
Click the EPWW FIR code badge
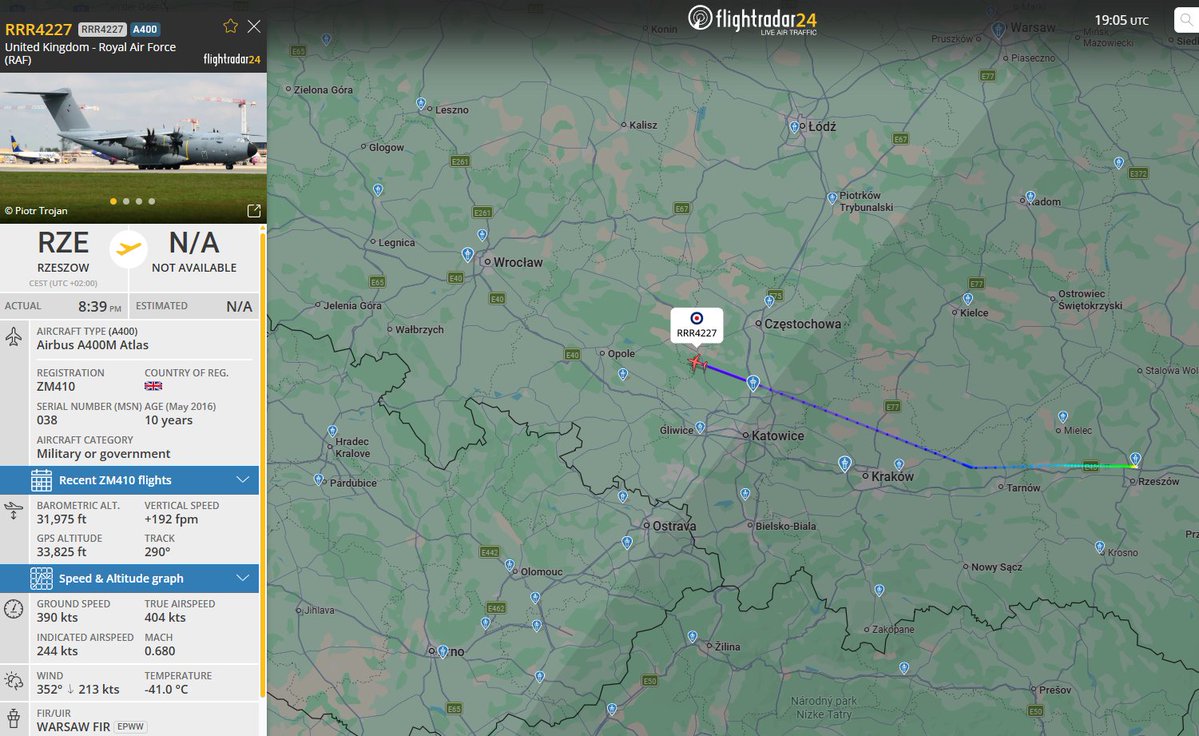point(131,727)
